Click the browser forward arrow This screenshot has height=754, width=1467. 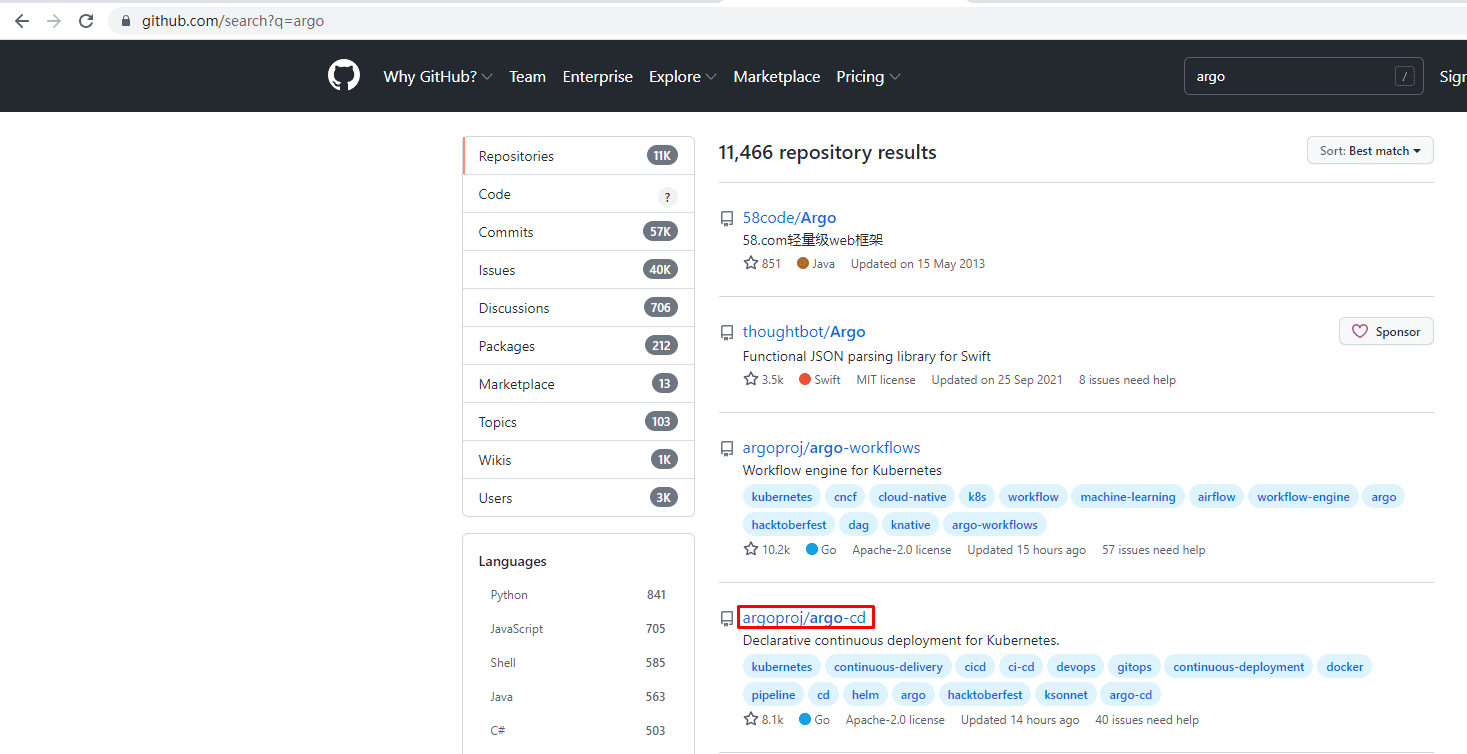click(54, 20)
